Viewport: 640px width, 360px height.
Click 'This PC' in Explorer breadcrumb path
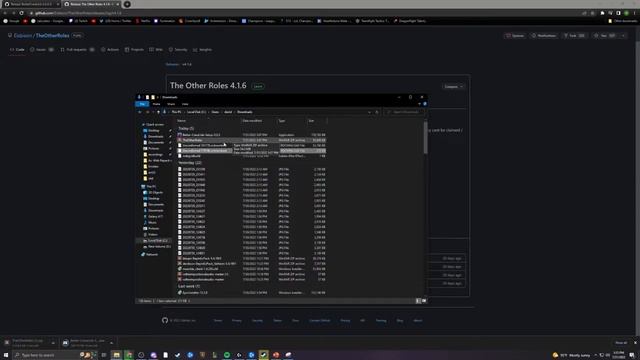pos(176,112)
